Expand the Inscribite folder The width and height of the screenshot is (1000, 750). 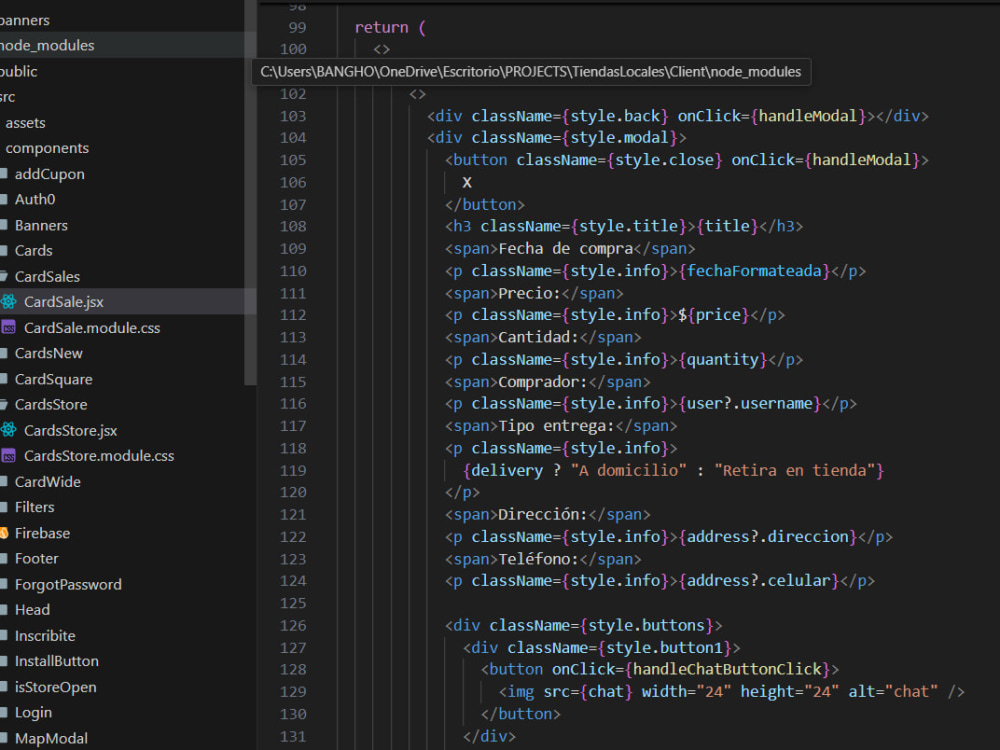45,636
